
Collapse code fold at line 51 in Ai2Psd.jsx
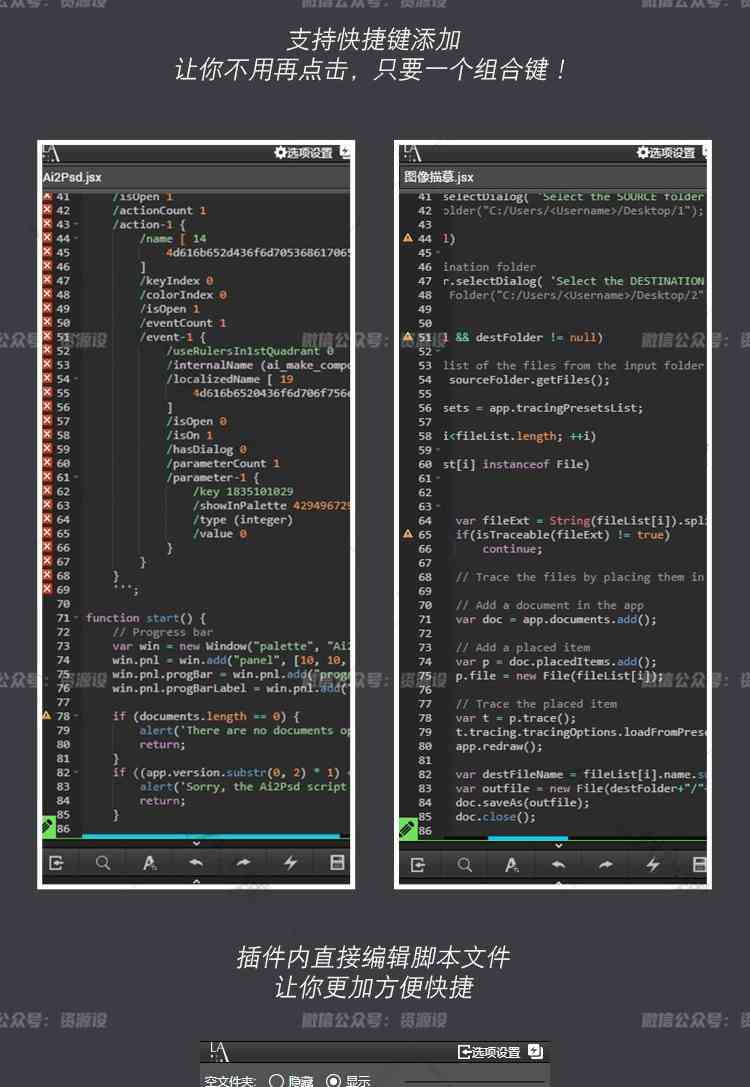76,337
